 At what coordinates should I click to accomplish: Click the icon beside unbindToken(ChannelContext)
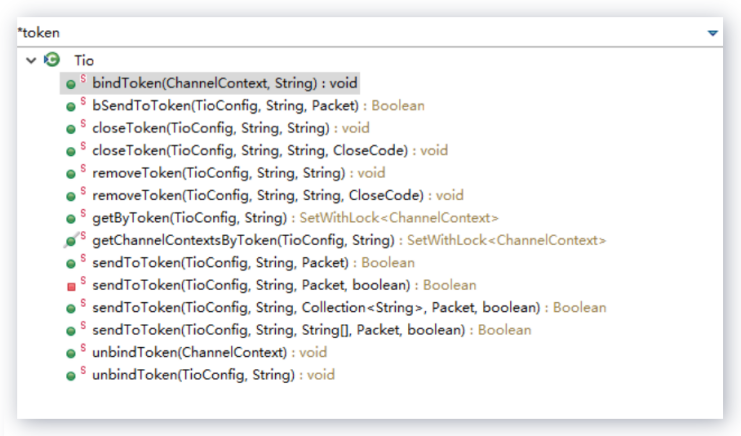[71, 353]
